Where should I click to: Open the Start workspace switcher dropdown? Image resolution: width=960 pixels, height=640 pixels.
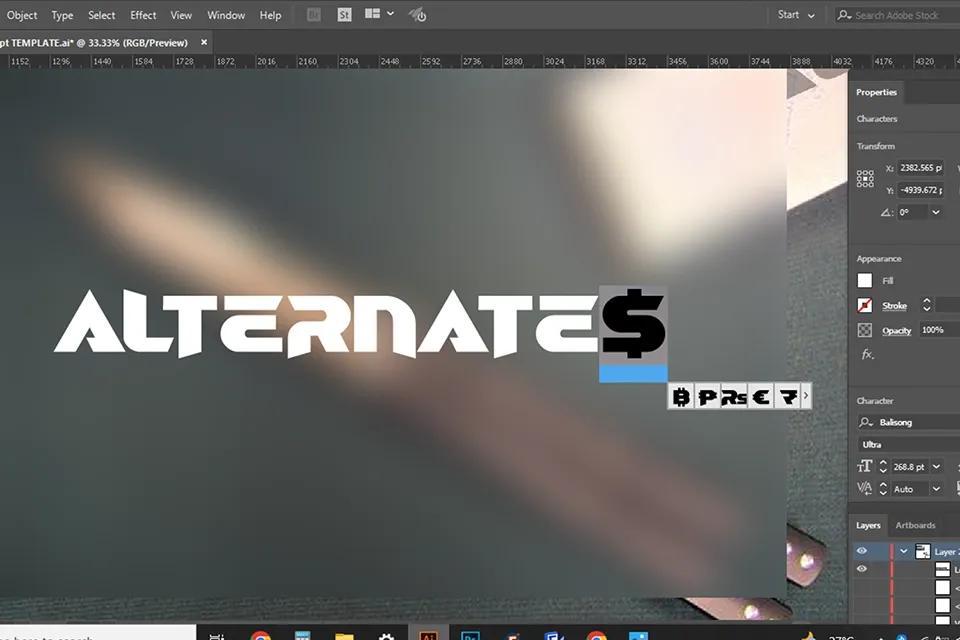[796, 15]
